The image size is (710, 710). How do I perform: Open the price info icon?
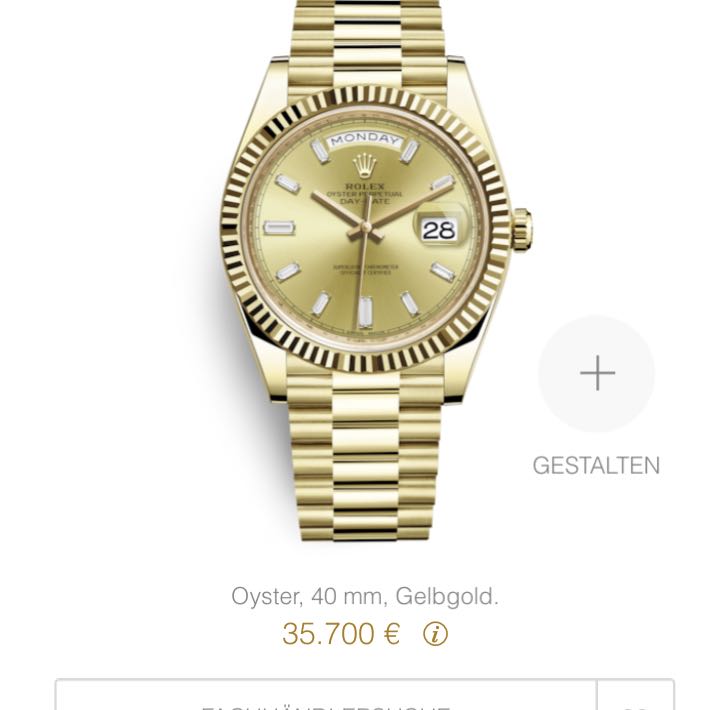[436, 634]
